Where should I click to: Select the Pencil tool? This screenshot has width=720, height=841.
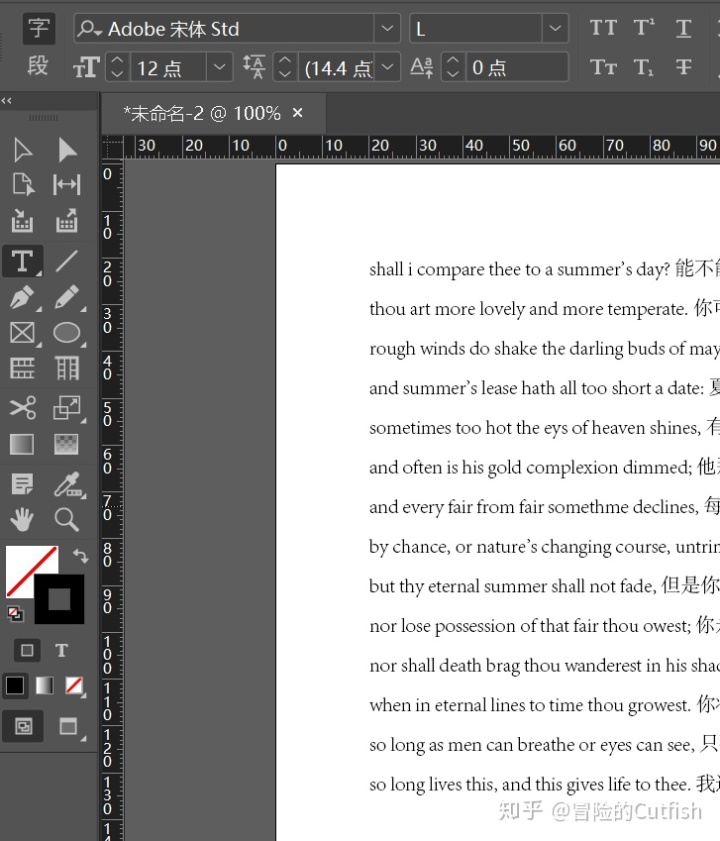pyautogui.click(x=67, y=297)
